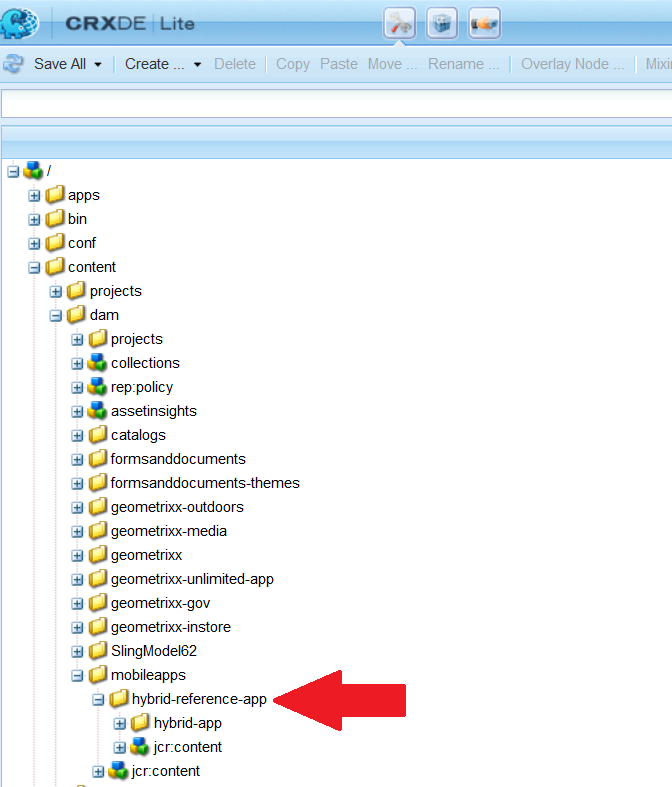The width and height of the screenshot is (672, 787).
Task: Collapse the content folder
Action: pyautogui.click(x=34, y=268)
